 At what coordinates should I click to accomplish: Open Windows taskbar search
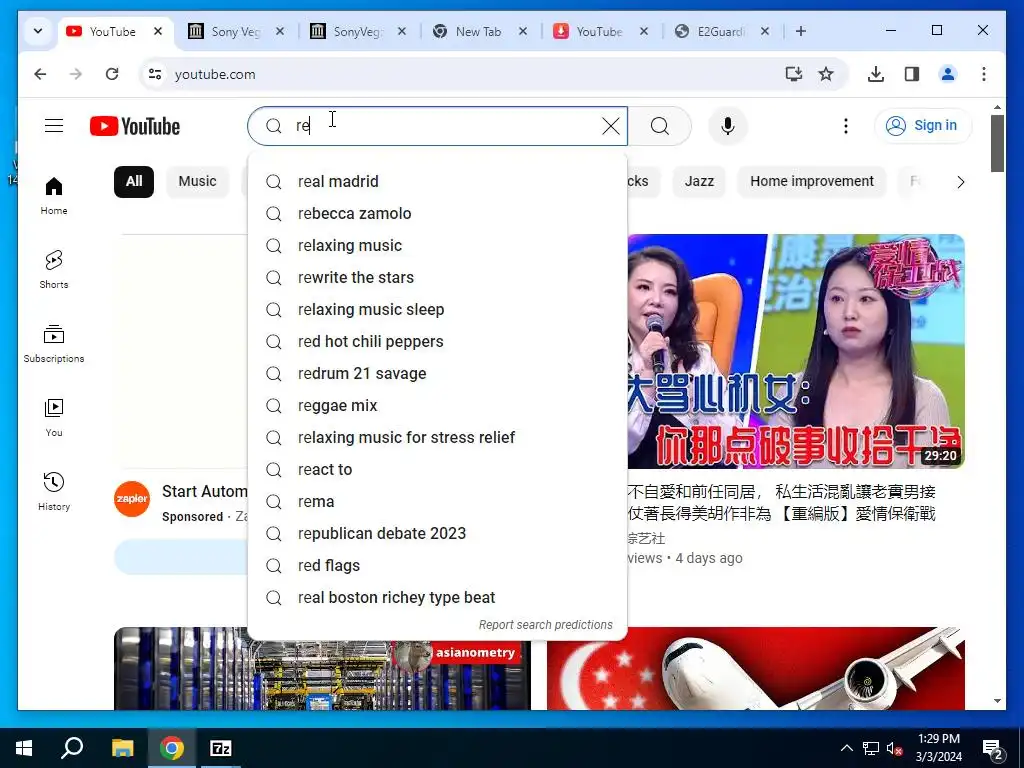pos(72,748)
